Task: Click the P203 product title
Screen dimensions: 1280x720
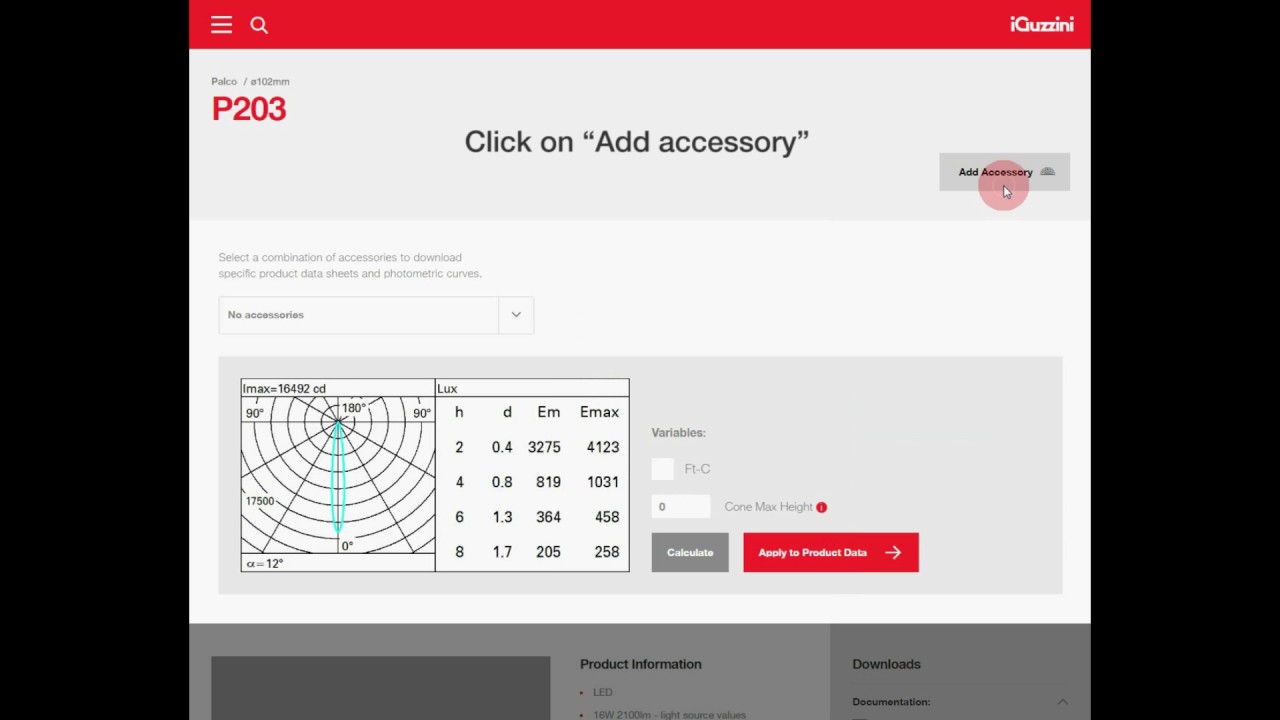Action: 249,109
